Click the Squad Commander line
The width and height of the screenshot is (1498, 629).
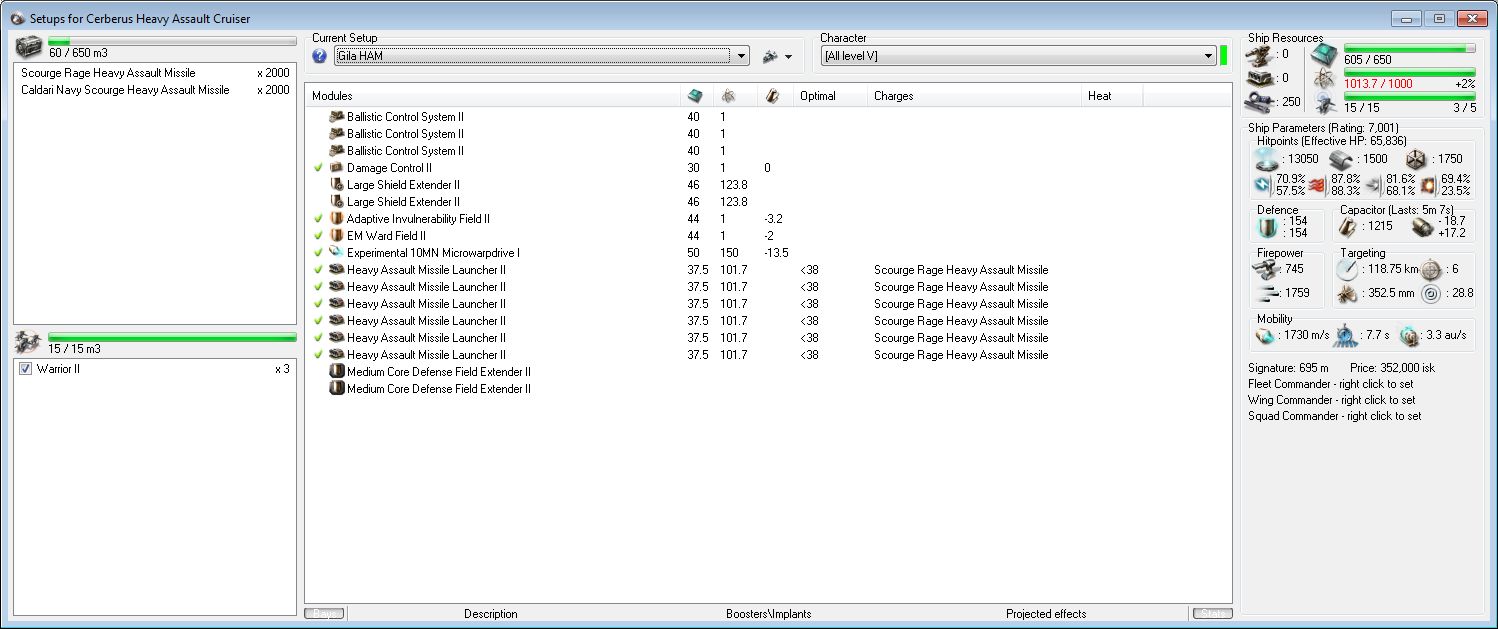pyautogui.click(x=1335, y=416)
